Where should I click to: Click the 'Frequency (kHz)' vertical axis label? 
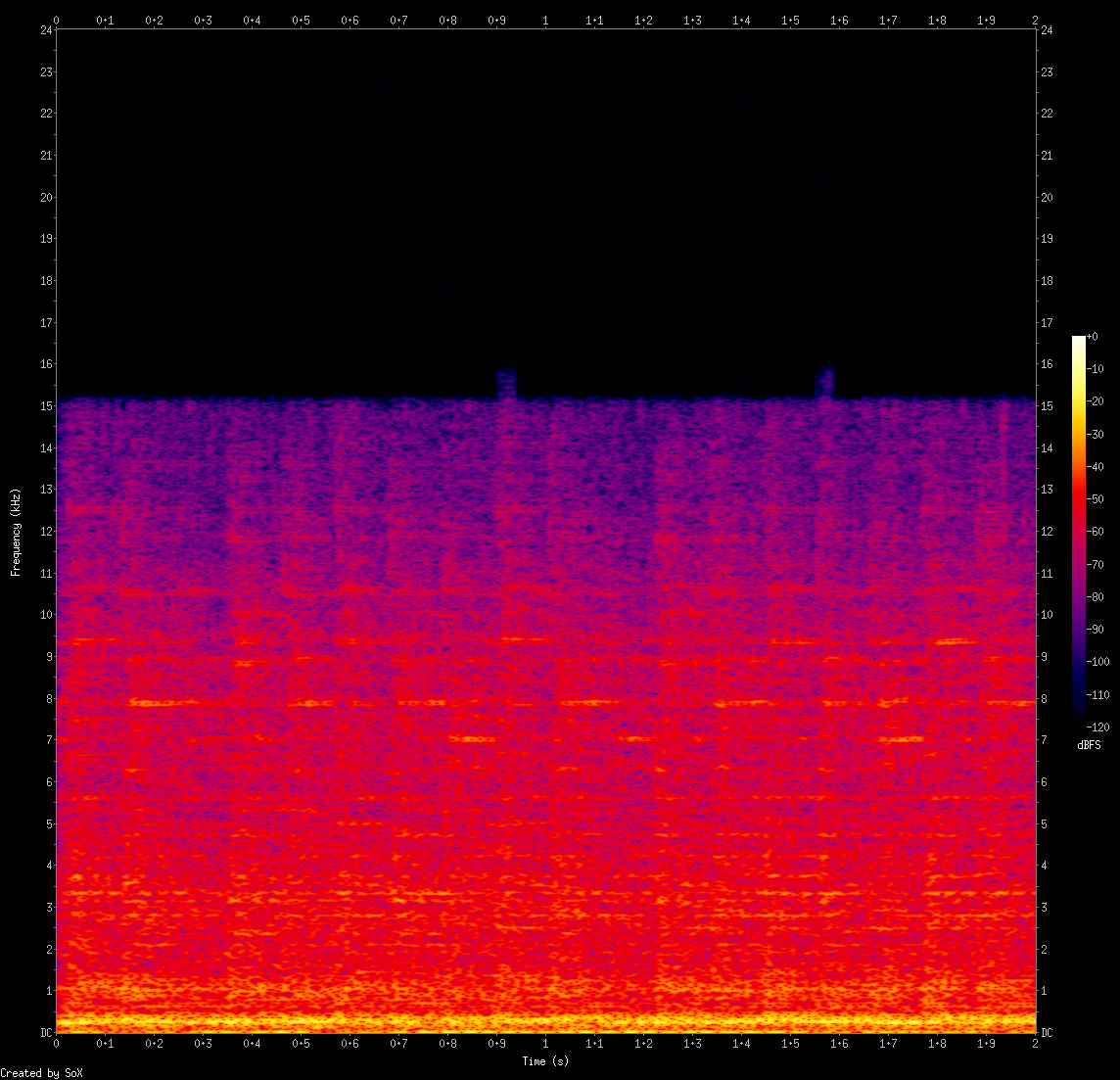pyautogui.click(x=16, y=531)
